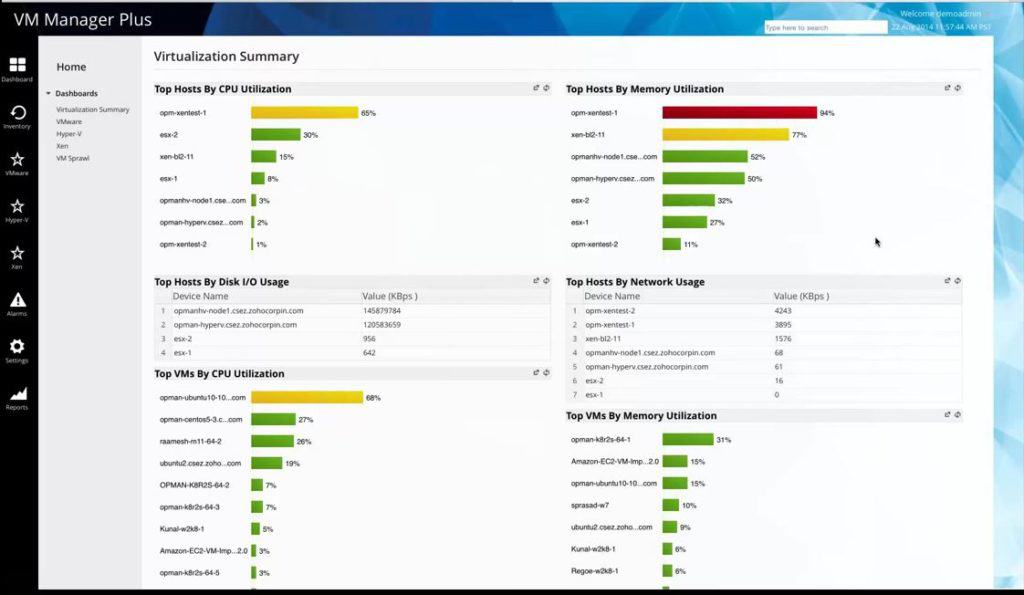Click xen-bl2-11 in Top Hosts By CPU Utilization

click(x=176, y=157)
